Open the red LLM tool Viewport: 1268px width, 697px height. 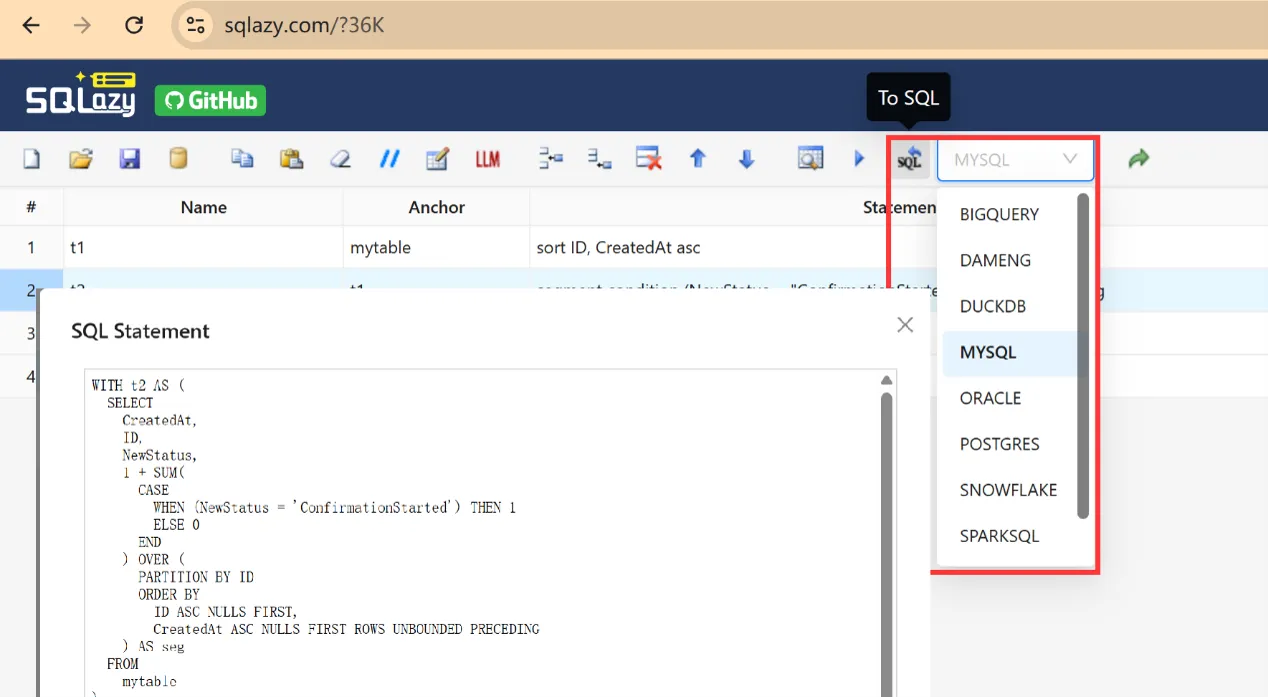(488, 159)
